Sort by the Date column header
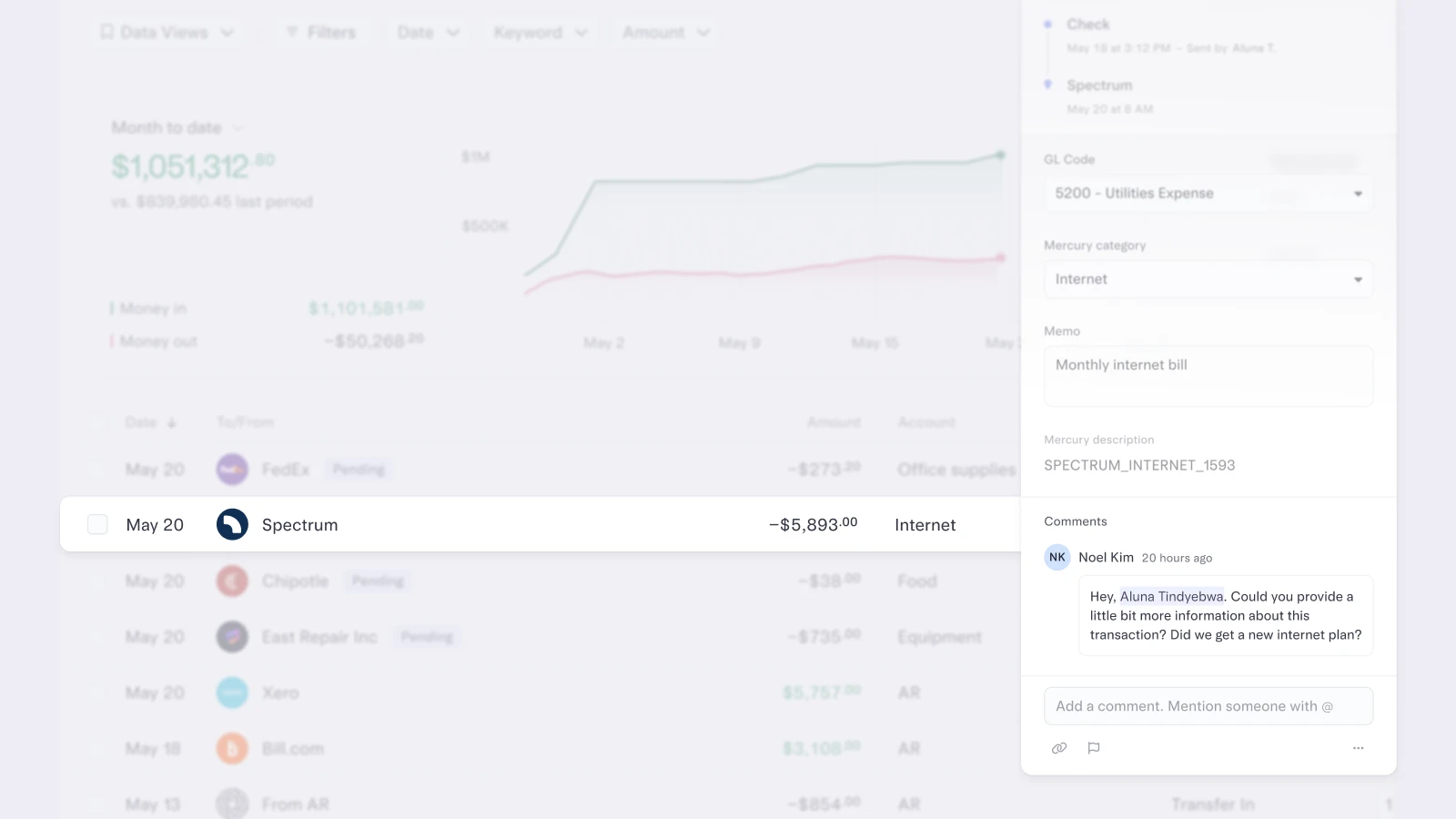1456x819 pixels. [x=151, y=422]
